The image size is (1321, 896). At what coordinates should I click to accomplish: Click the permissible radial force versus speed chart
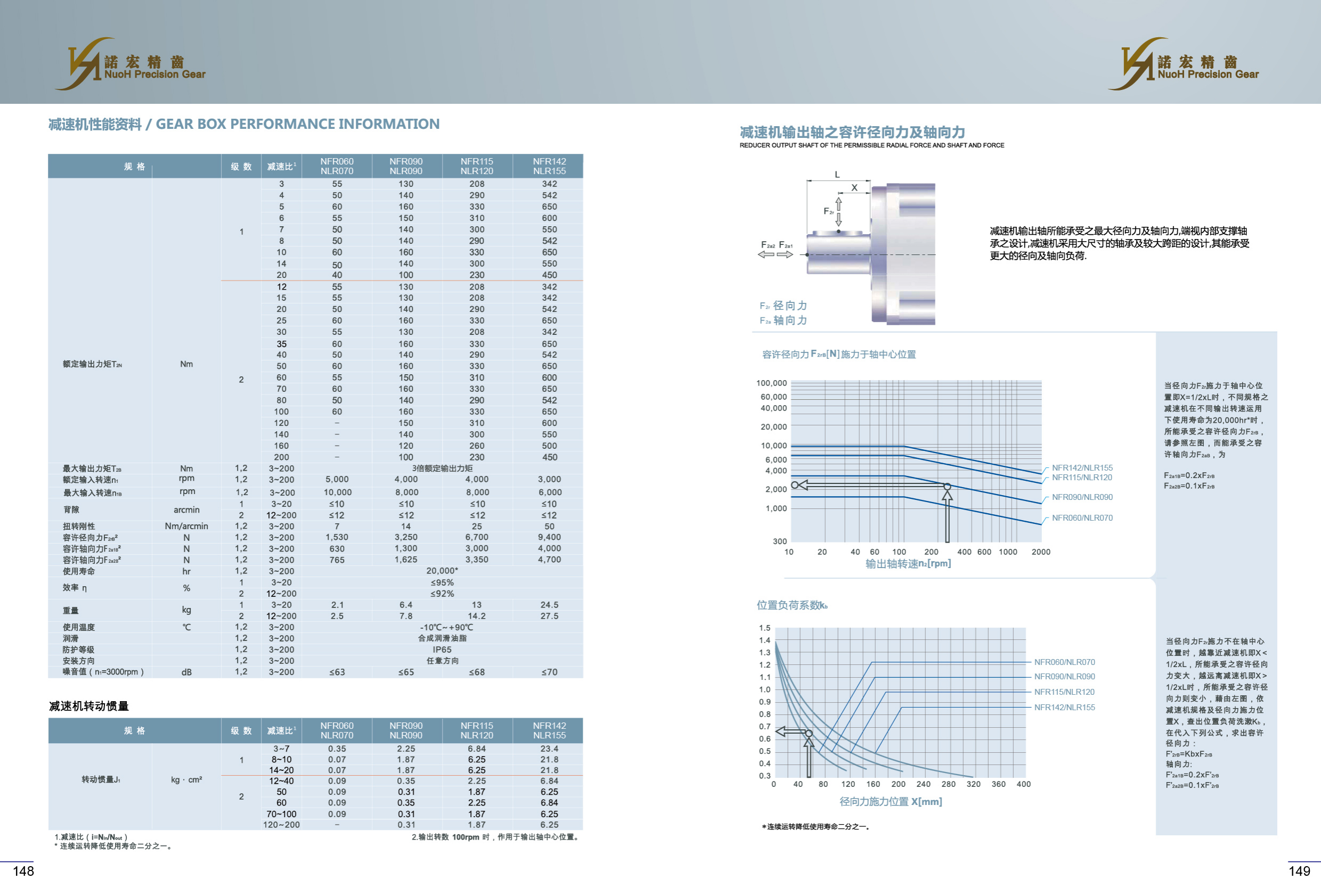point(916,462)
